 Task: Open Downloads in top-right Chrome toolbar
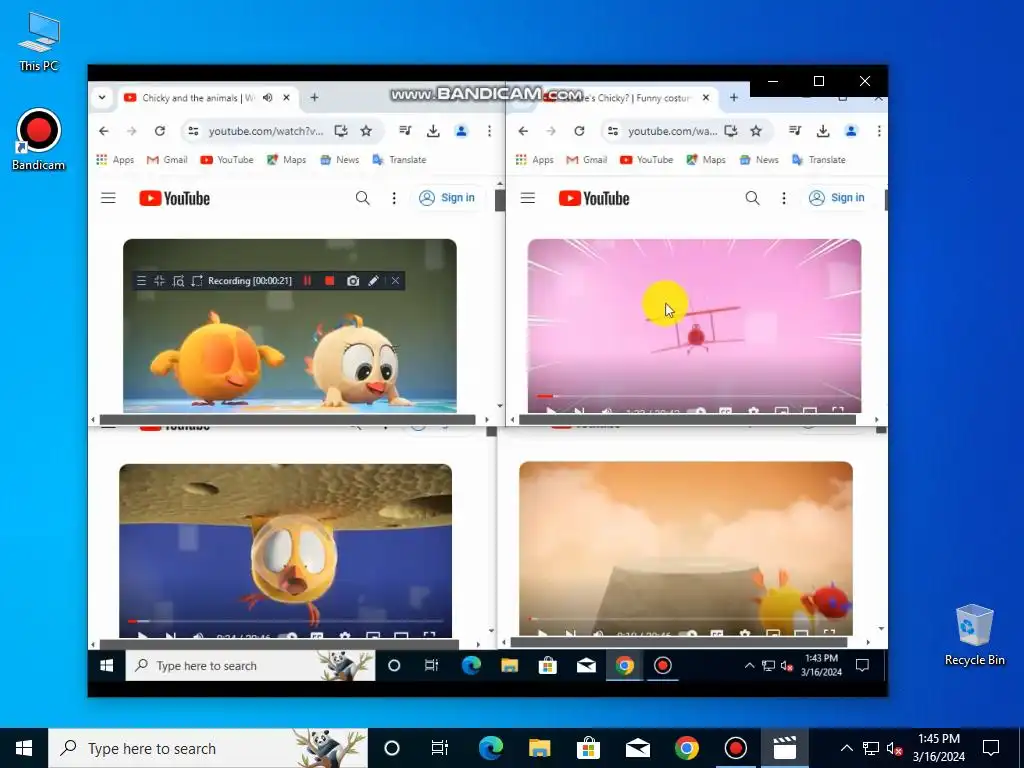[x=823, y=131]
